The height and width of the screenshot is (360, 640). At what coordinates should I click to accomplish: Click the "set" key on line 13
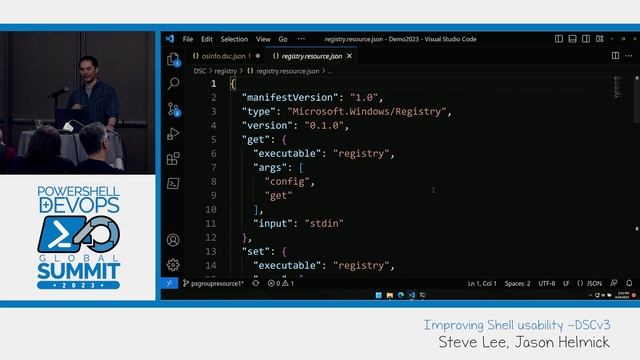256,251
